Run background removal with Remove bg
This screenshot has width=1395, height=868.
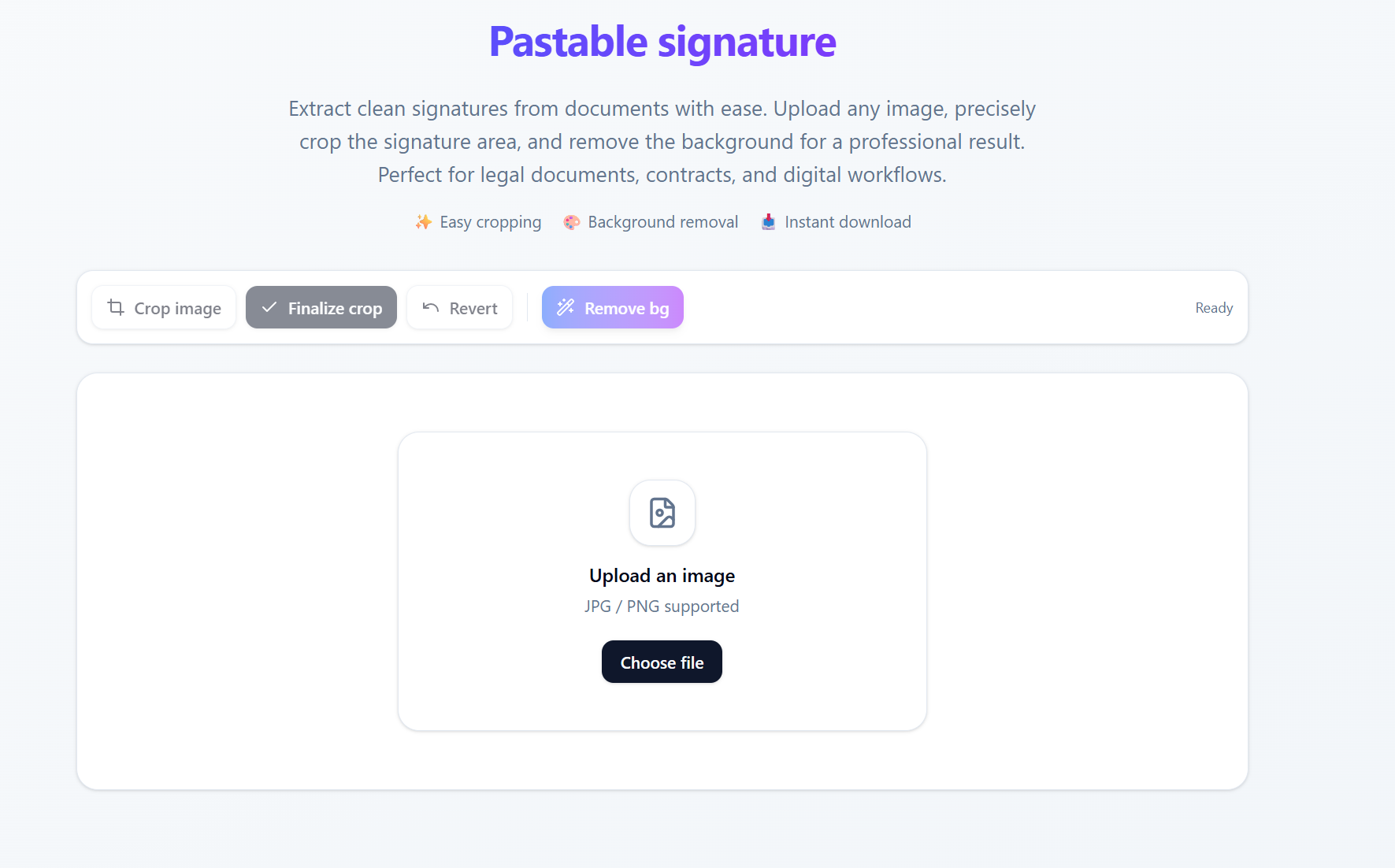(613, 307)
